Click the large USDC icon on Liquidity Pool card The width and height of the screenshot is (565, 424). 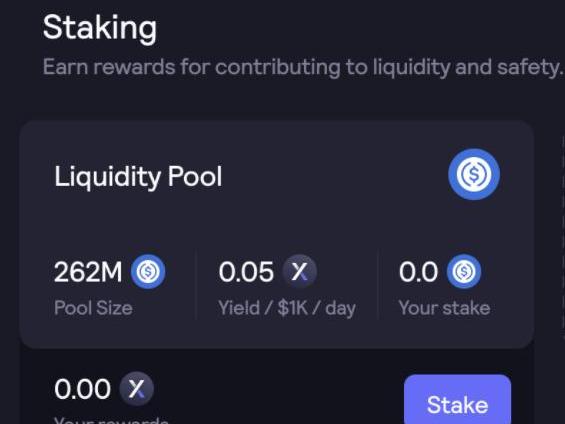[474, 174]
